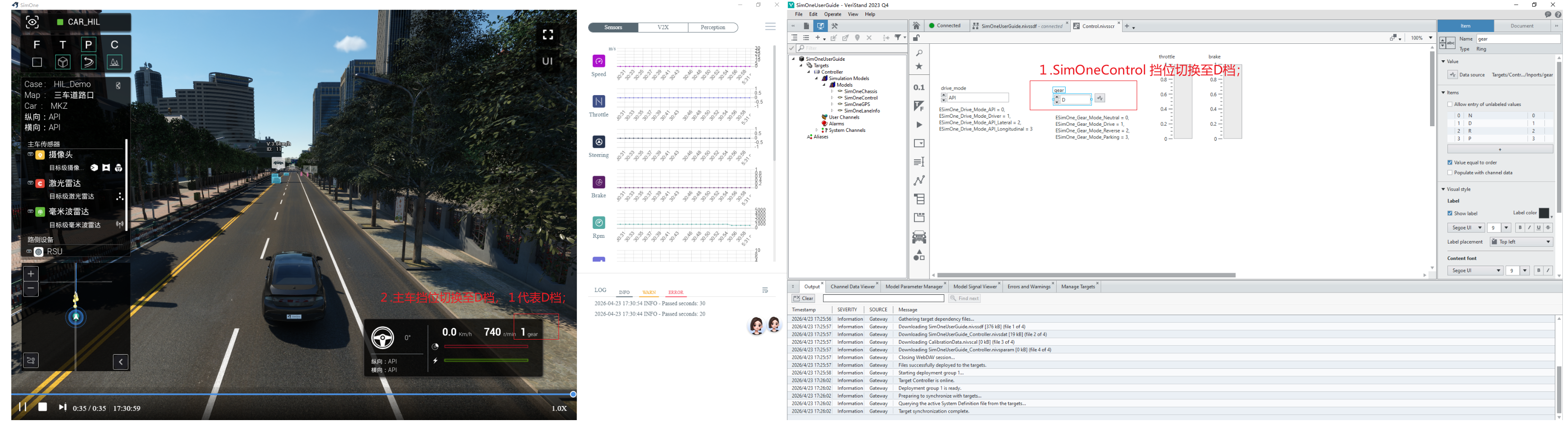
Task: Toggle the highlighted terrain display icon
Action: [x=114, y=62]
